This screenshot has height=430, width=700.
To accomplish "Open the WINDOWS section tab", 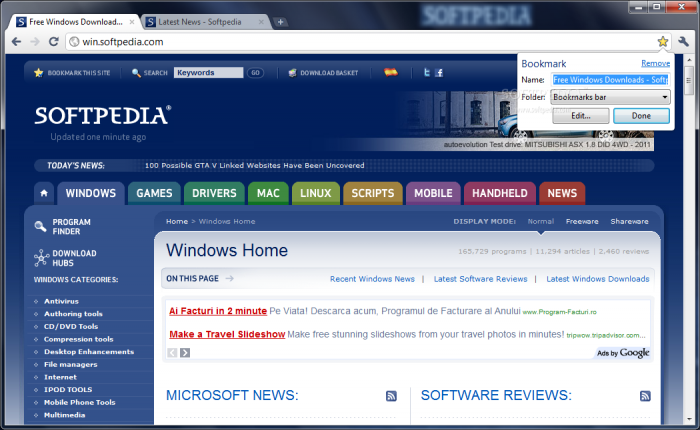I will (91, 193).
